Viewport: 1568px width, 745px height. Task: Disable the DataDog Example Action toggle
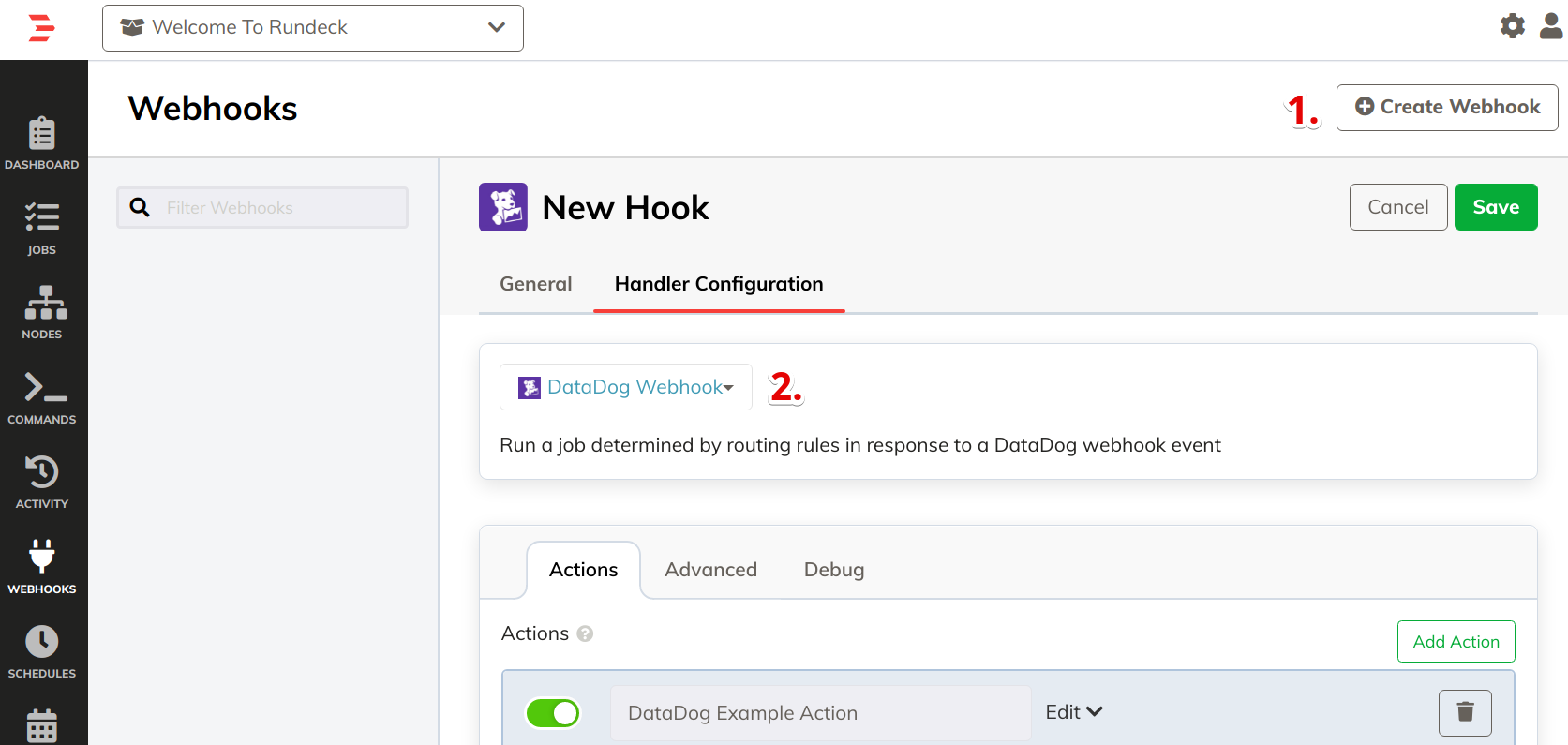[x=553, y=713]
